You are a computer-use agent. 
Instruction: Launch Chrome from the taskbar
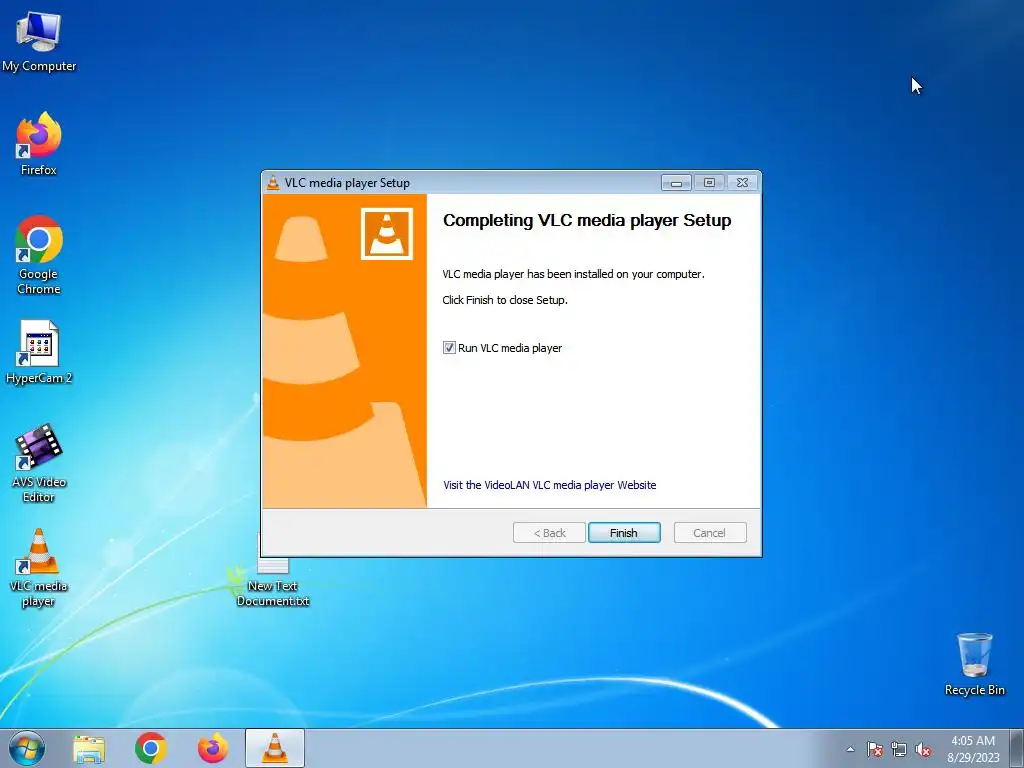(x=151, y=748)
